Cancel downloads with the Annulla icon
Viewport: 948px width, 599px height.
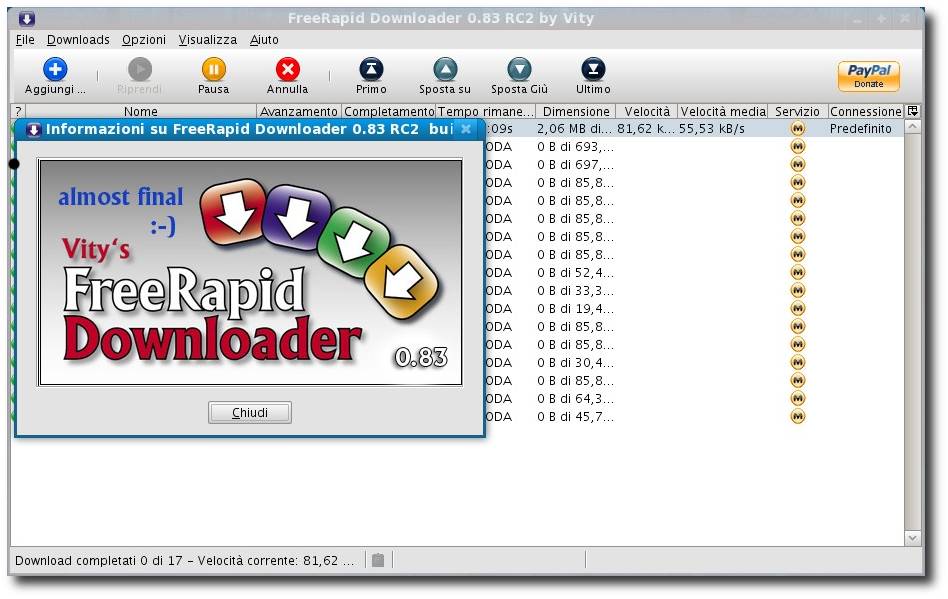[x=288, y=69]
